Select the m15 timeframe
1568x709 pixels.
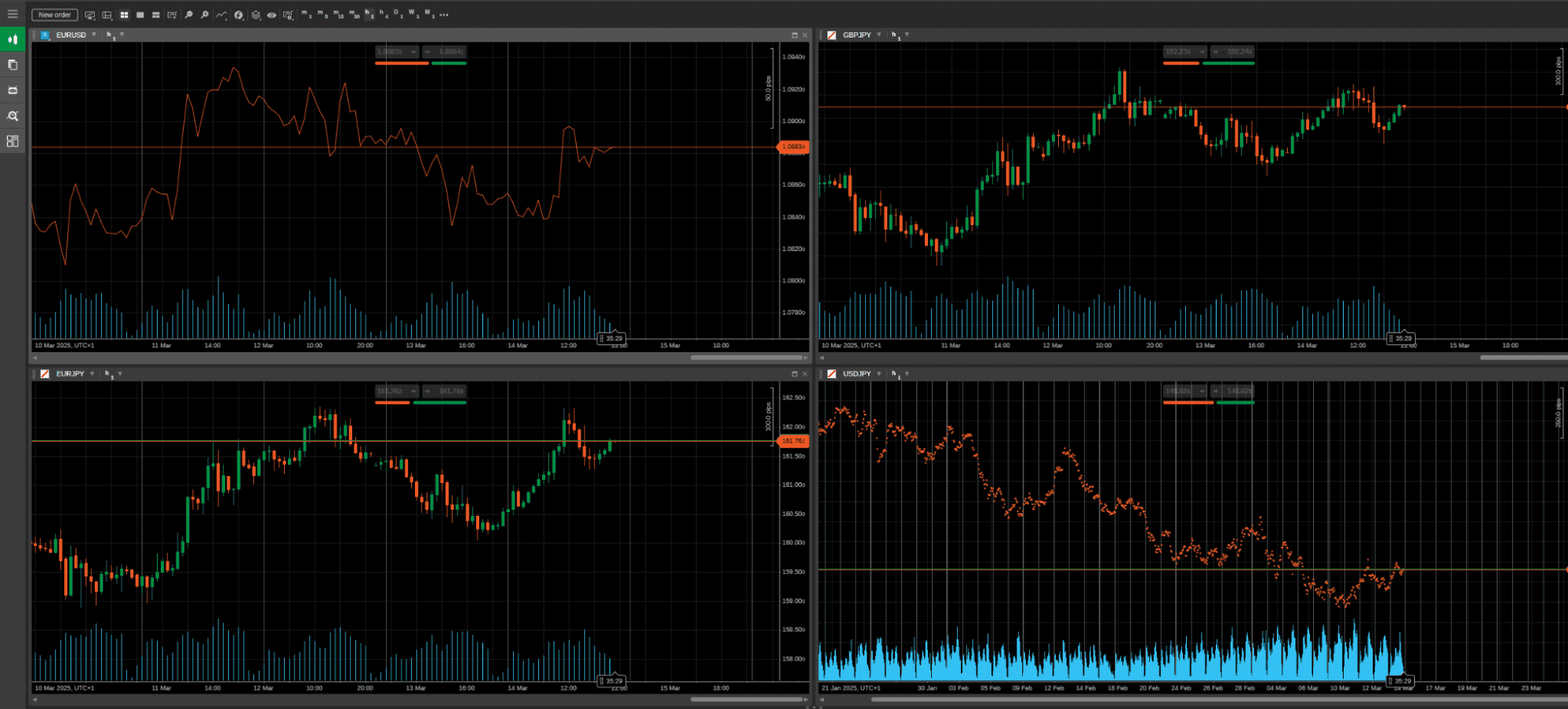tap(339, 14)
